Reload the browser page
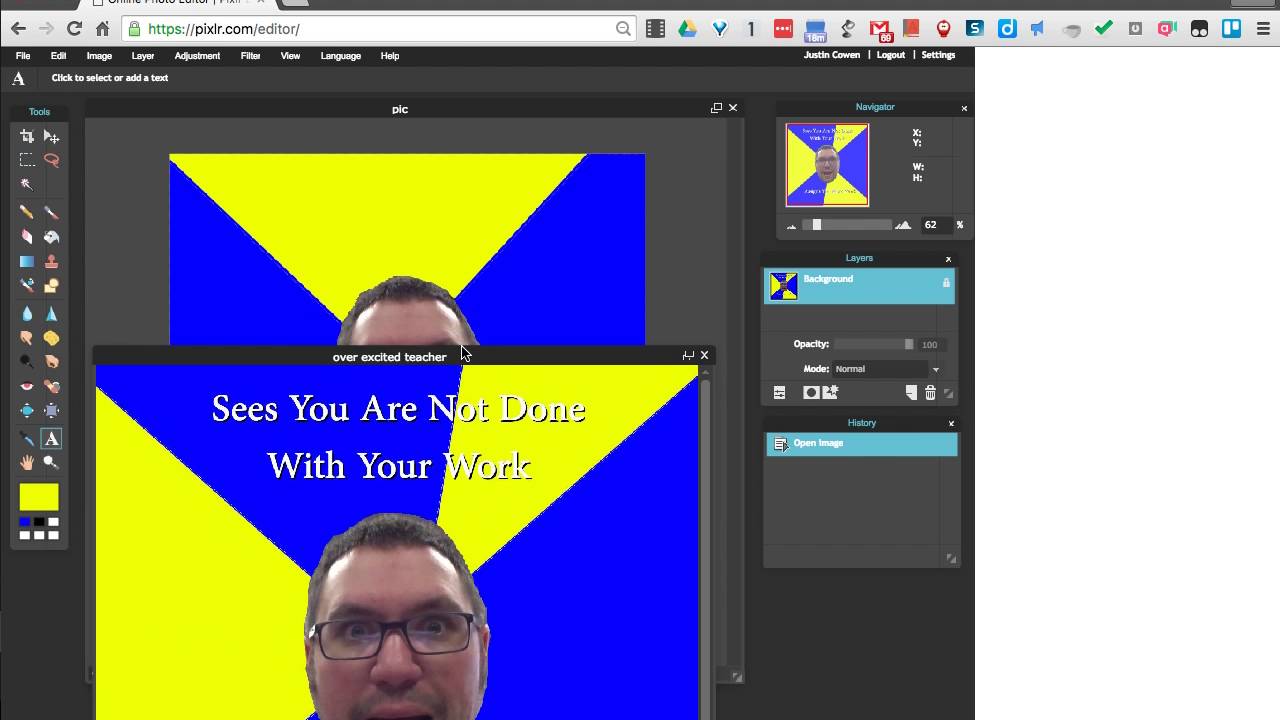Screen dimensions: 1280x720 click(x=74, y=29)
